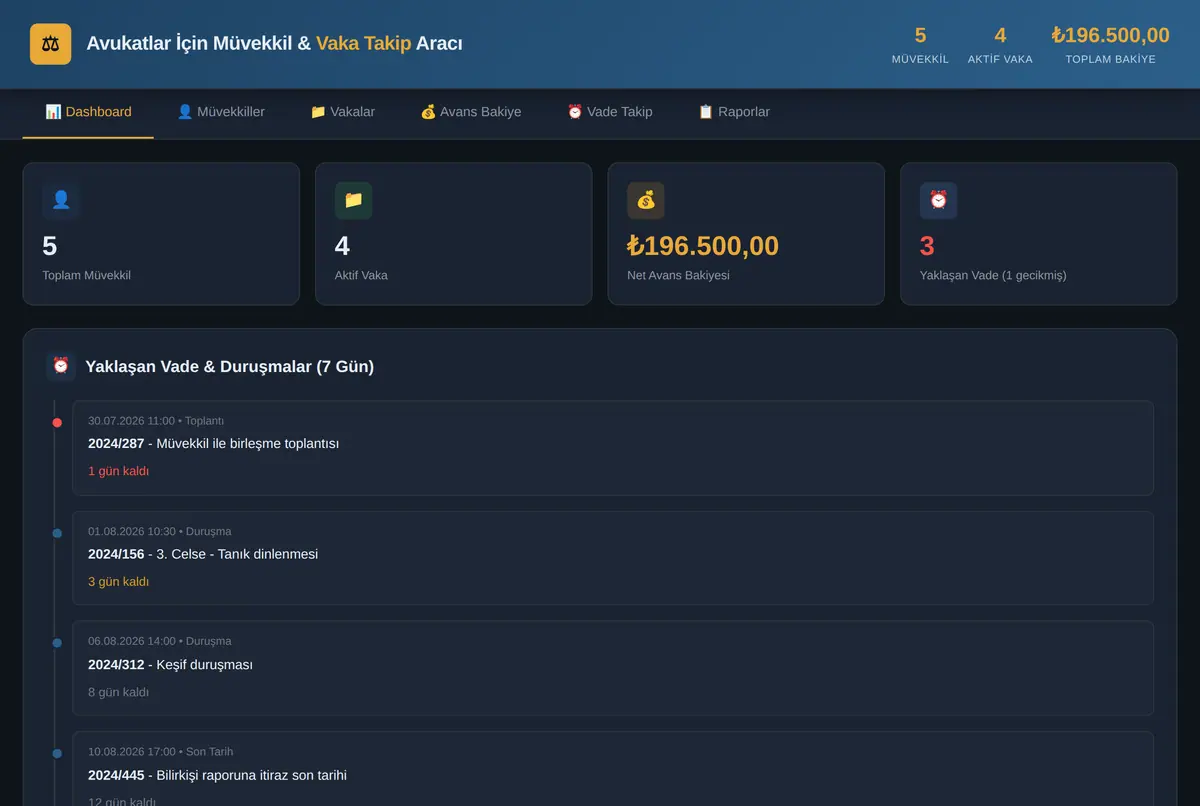Click the 2024/156 case number
1200x806 pixels.
click(x=116, y=554)
